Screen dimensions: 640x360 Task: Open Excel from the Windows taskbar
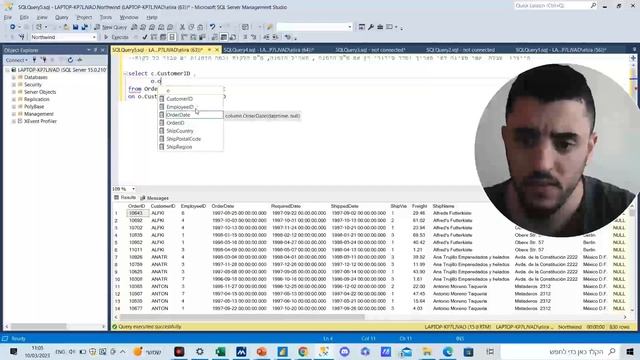pyautogui.click(x=220, y=351)
